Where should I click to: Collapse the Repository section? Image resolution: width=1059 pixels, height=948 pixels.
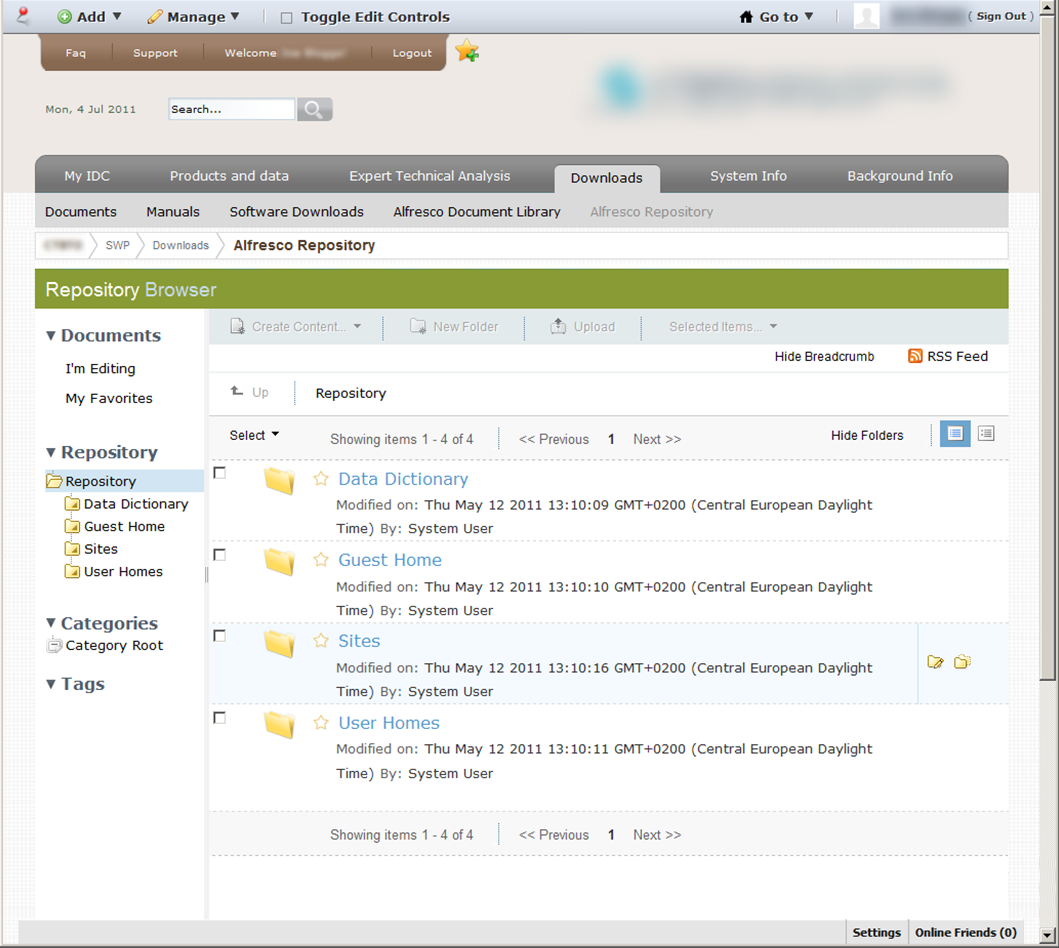tap(51, 452)
